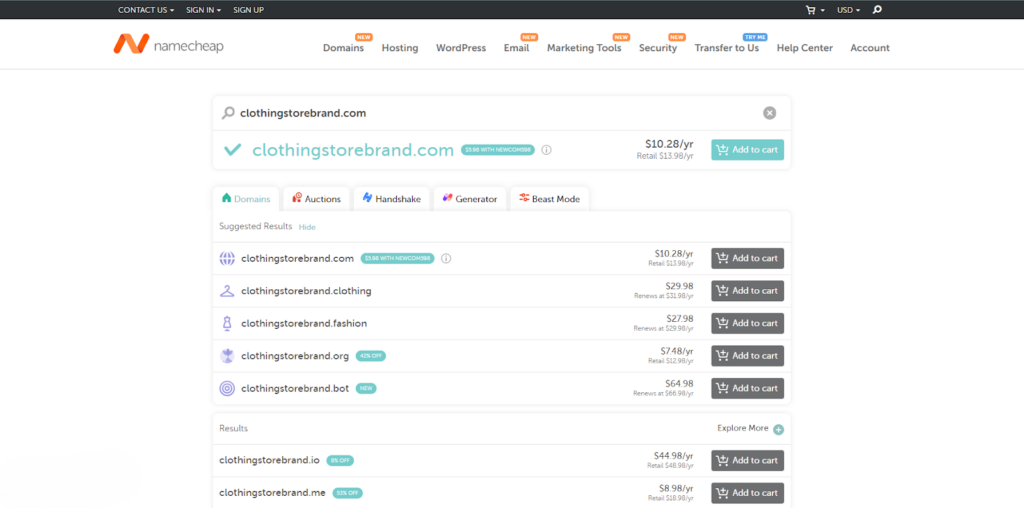Click the Explore More plus icon

(x=778, y=429)
